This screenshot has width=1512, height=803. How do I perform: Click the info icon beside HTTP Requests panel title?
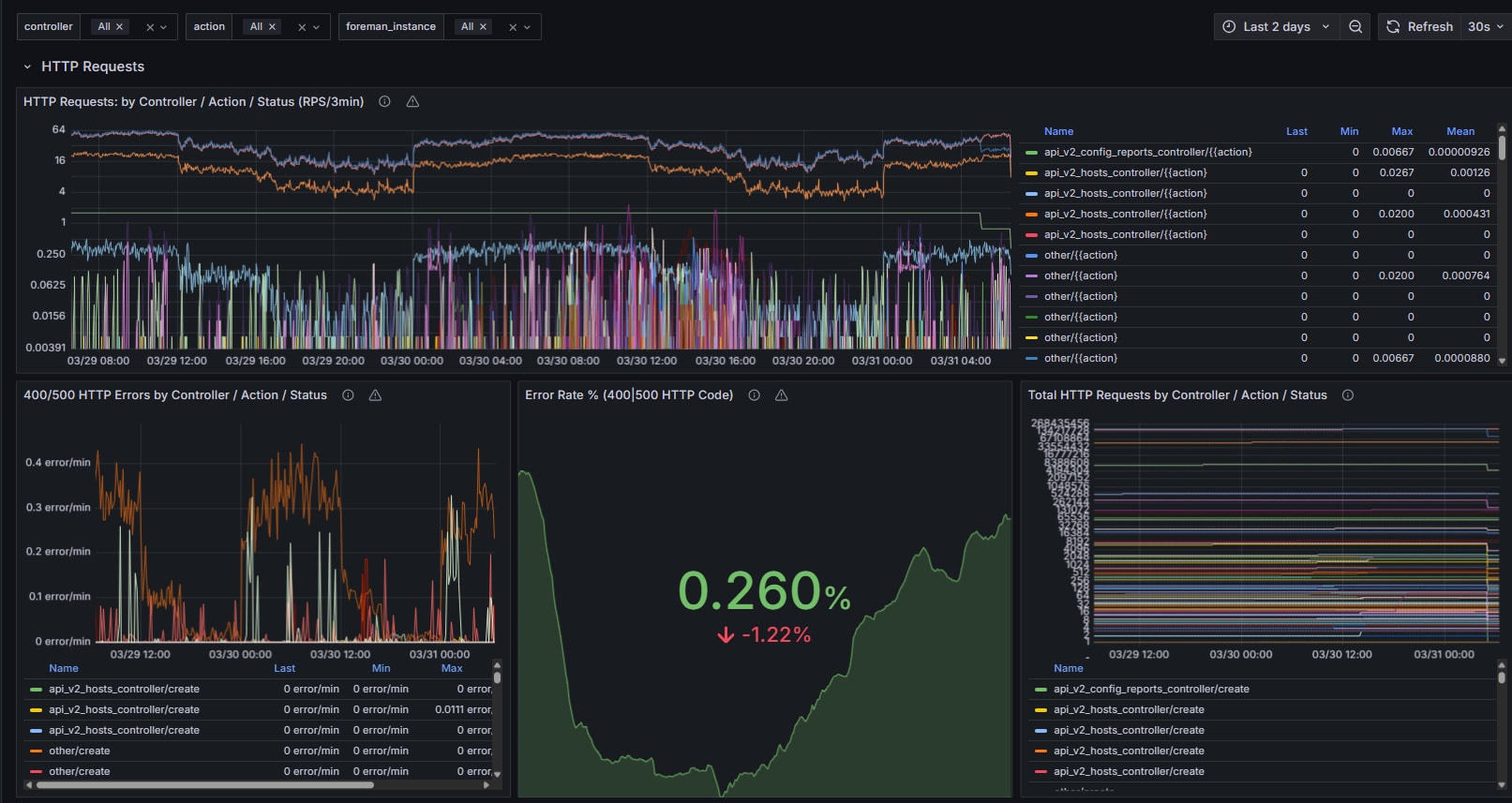click(x=384, y=102)
